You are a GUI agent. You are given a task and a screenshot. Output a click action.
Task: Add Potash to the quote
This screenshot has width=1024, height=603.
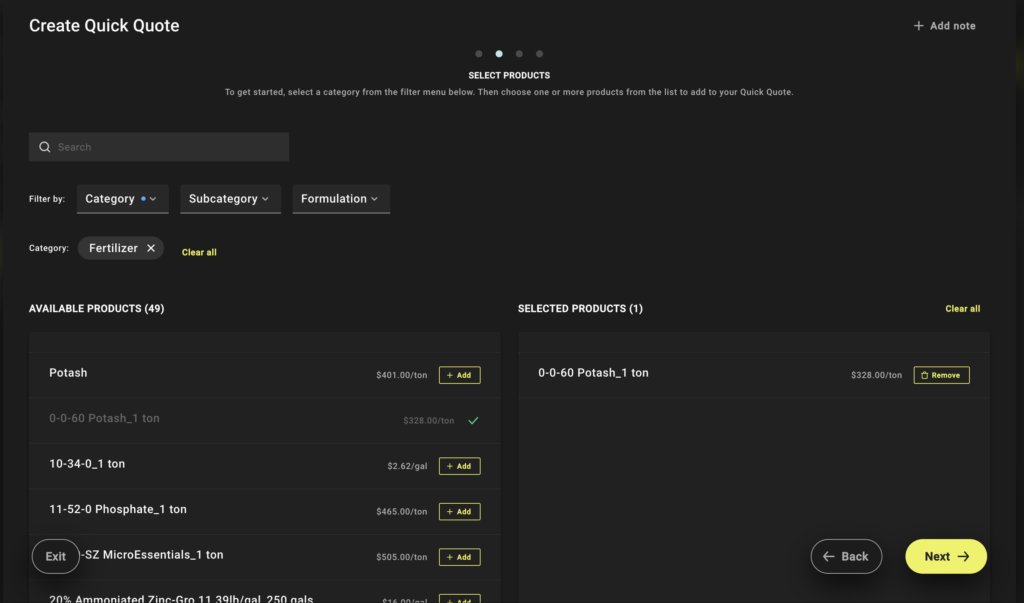pyautogui.click(x=459, y=375)
